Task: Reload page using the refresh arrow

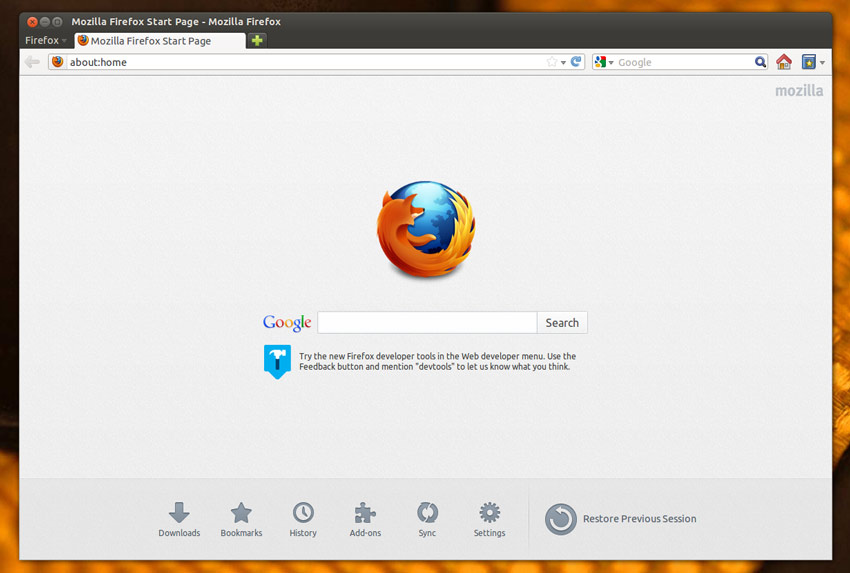Action: [576, 62]
